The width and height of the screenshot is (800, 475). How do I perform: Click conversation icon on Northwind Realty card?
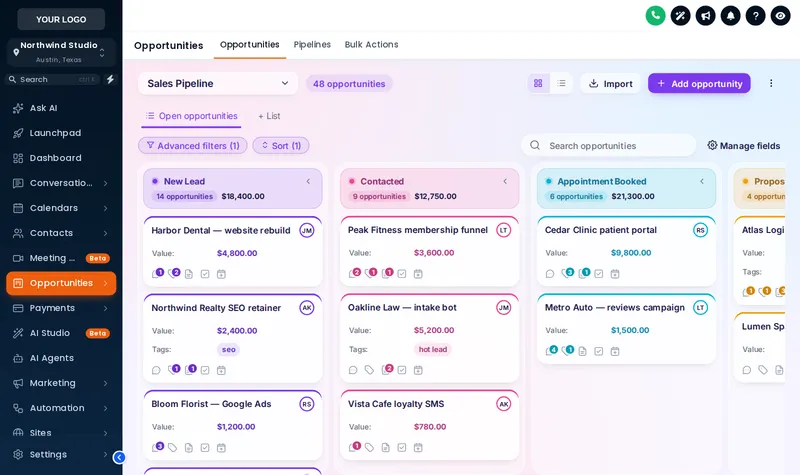pyautogui.click(x=156, y=370)
